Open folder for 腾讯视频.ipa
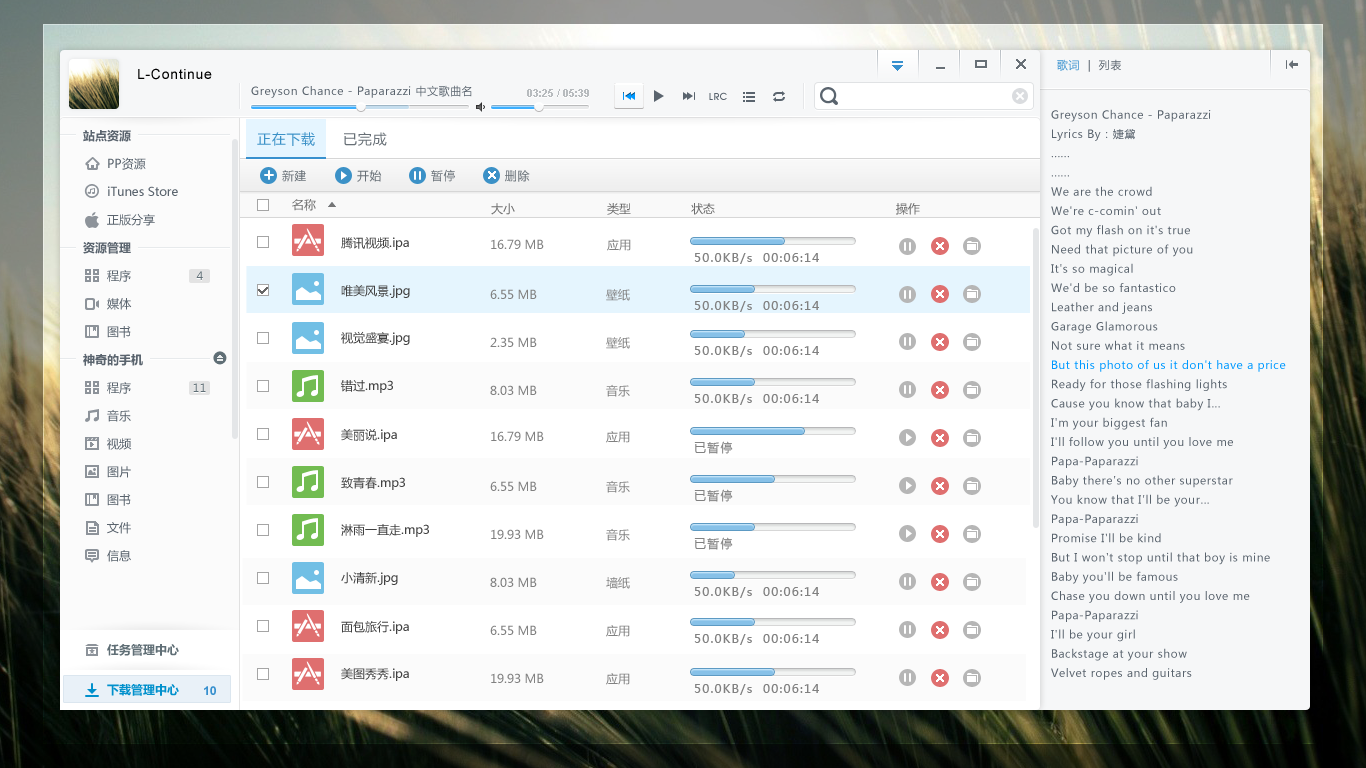The height and width of the screenshot is (768, 1366). click(x=972, y=246)
